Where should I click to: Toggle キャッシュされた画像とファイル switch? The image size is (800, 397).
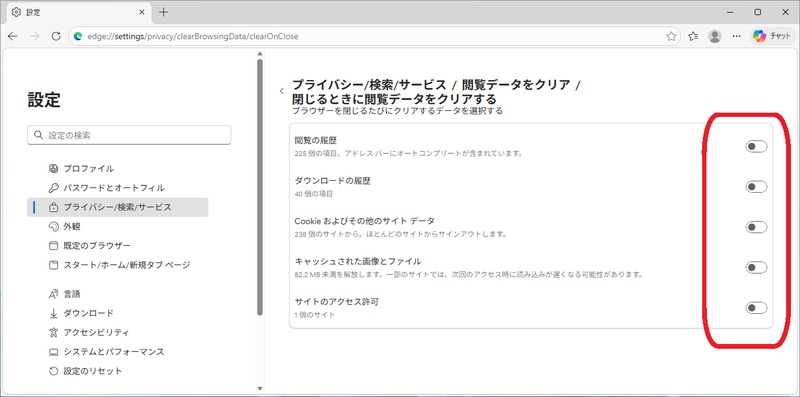pyautogui.click(x=756, y=268)
